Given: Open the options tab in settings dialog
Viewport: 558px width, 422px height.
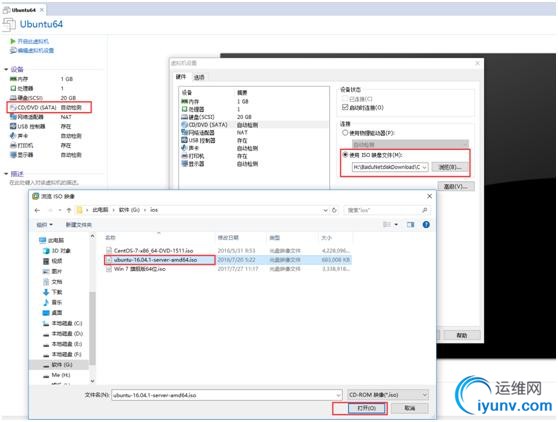Looking at the screenshot, I should [199, 77].
